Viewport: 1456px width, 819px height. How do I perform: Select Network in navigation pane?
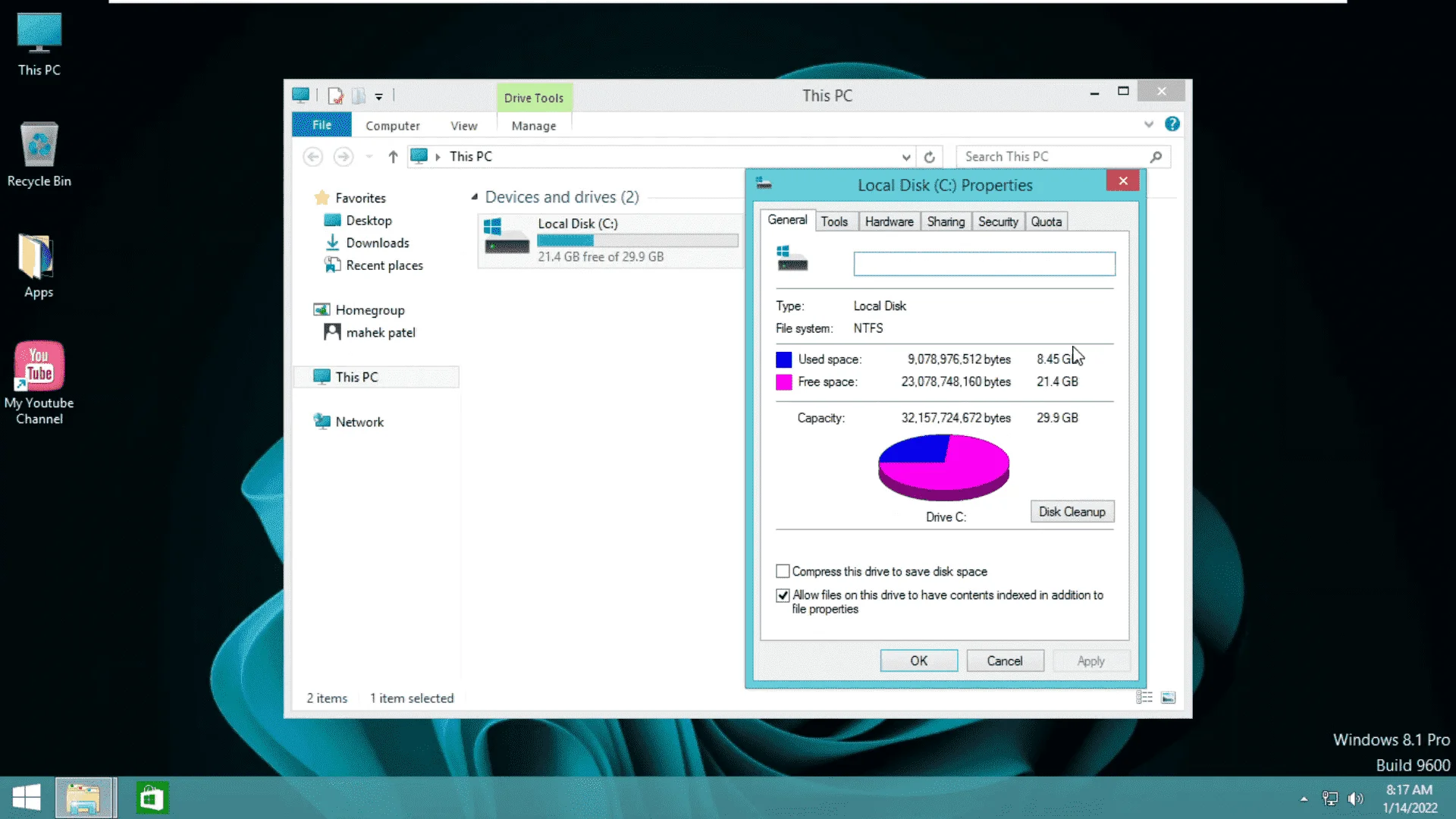[359, 422]
